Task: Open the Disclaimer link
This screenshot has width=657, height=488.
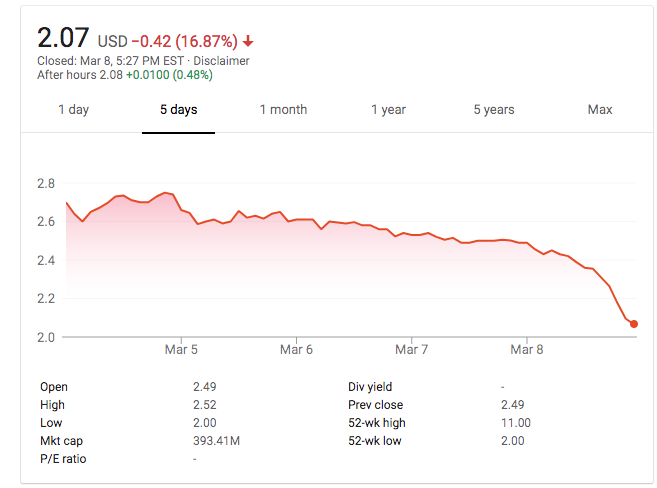Action: [x=222, y=61]
